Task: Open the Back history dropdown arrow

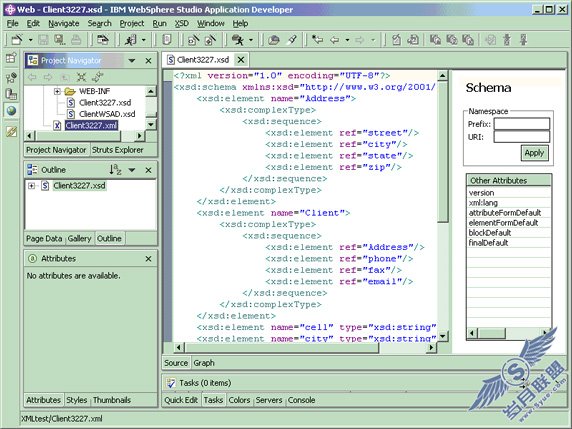Action: (347, 40)
